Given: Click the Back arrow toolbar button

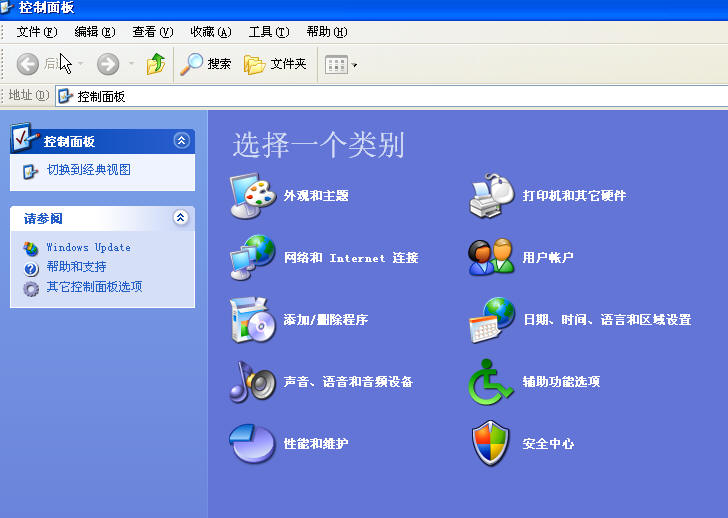Looking at the screenshot, I should tap(28, 64).
